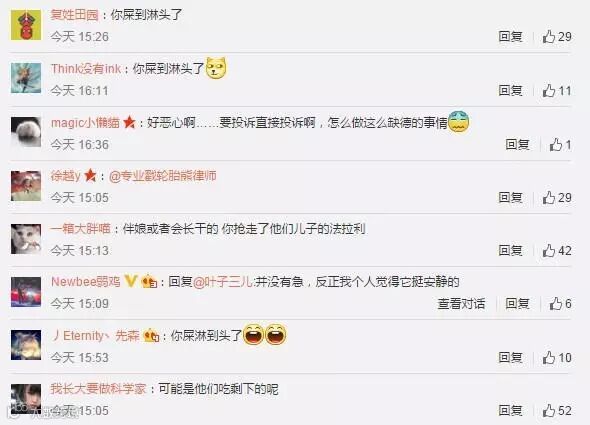Image resolution: width=590 pixels, height=425 pixels.
Task: Reply to magic小懒猫's comment
Action: pos(517,145)
